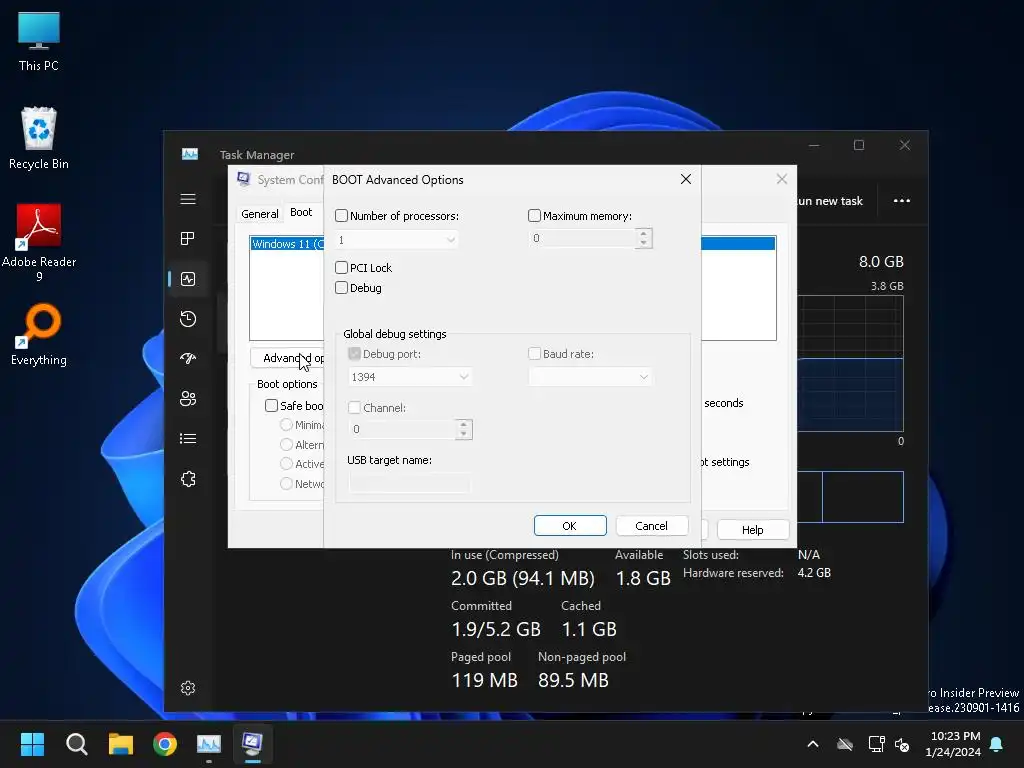The image size is (1024, 768).
Task: Decrease Maximum memory spinner value
Action: click(643, 243)
